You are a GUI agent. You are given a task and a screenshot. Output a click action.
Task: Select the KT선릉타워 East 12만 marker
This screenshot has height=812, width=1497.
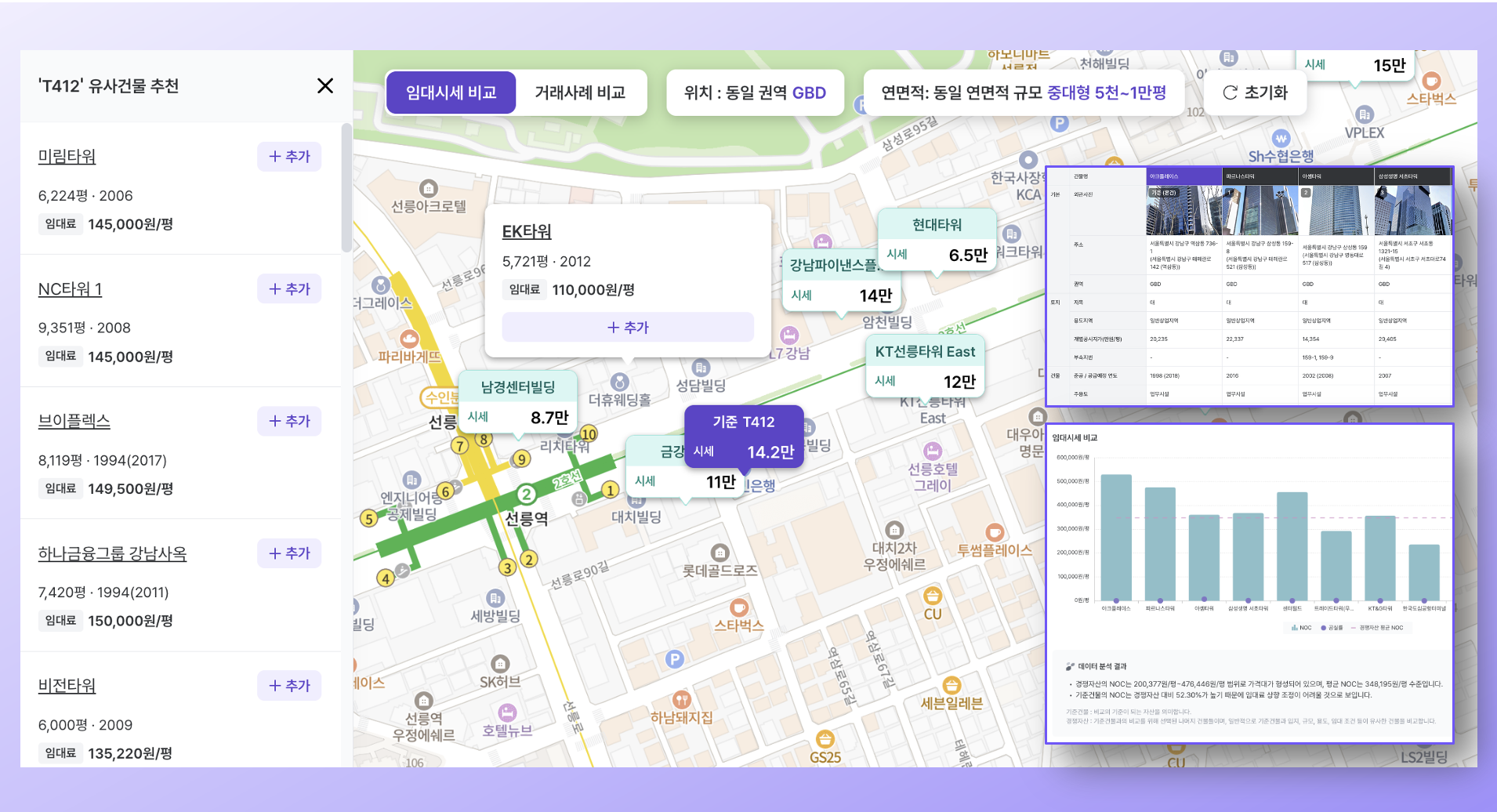(925, 366)
